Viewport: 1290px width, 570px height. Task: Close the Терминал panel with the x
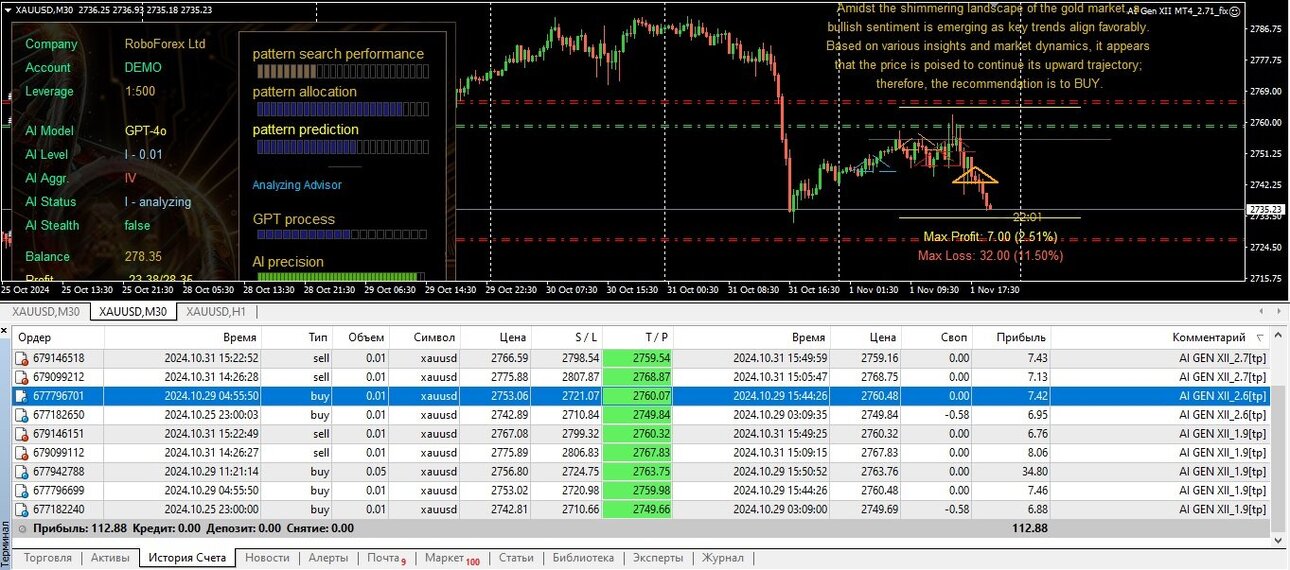(x=6, y=329)
